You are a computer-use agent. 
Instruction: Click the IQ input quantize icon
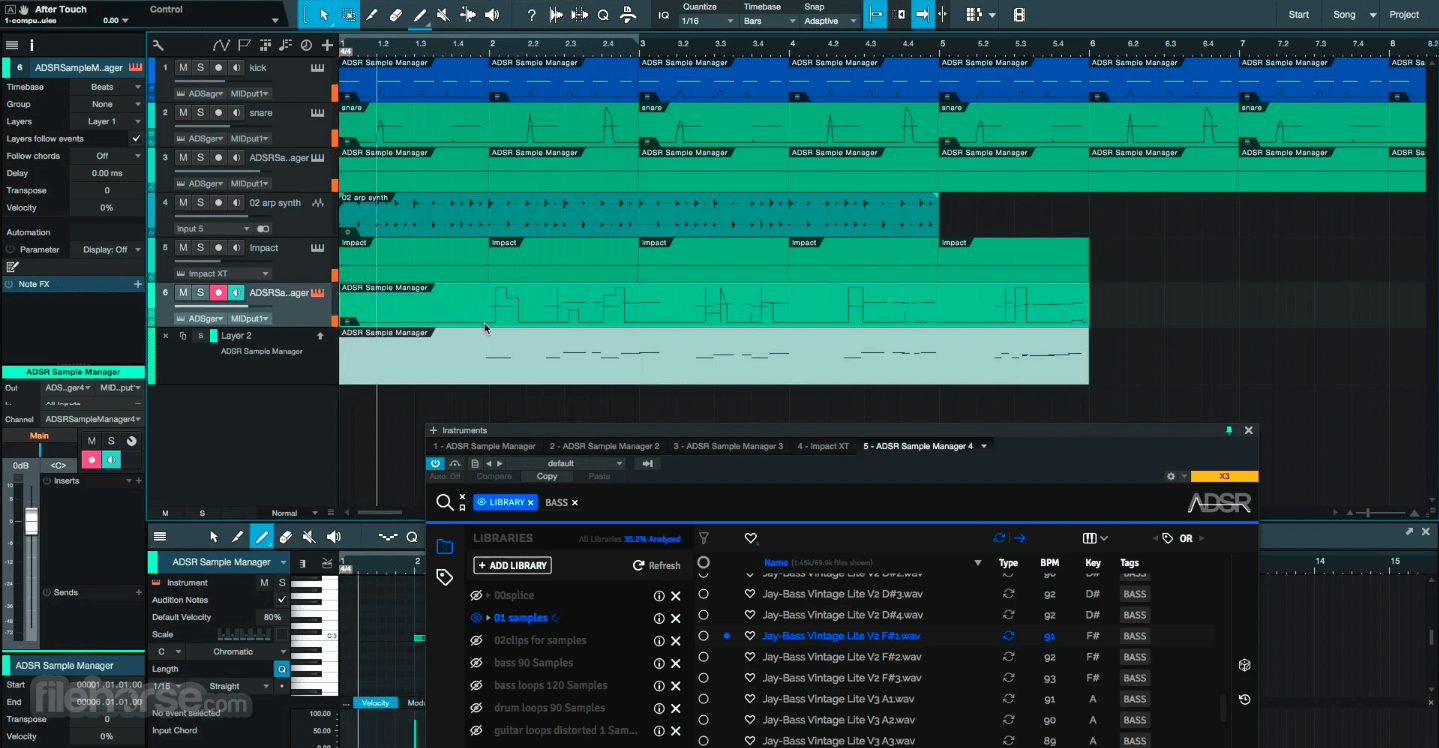664,15
